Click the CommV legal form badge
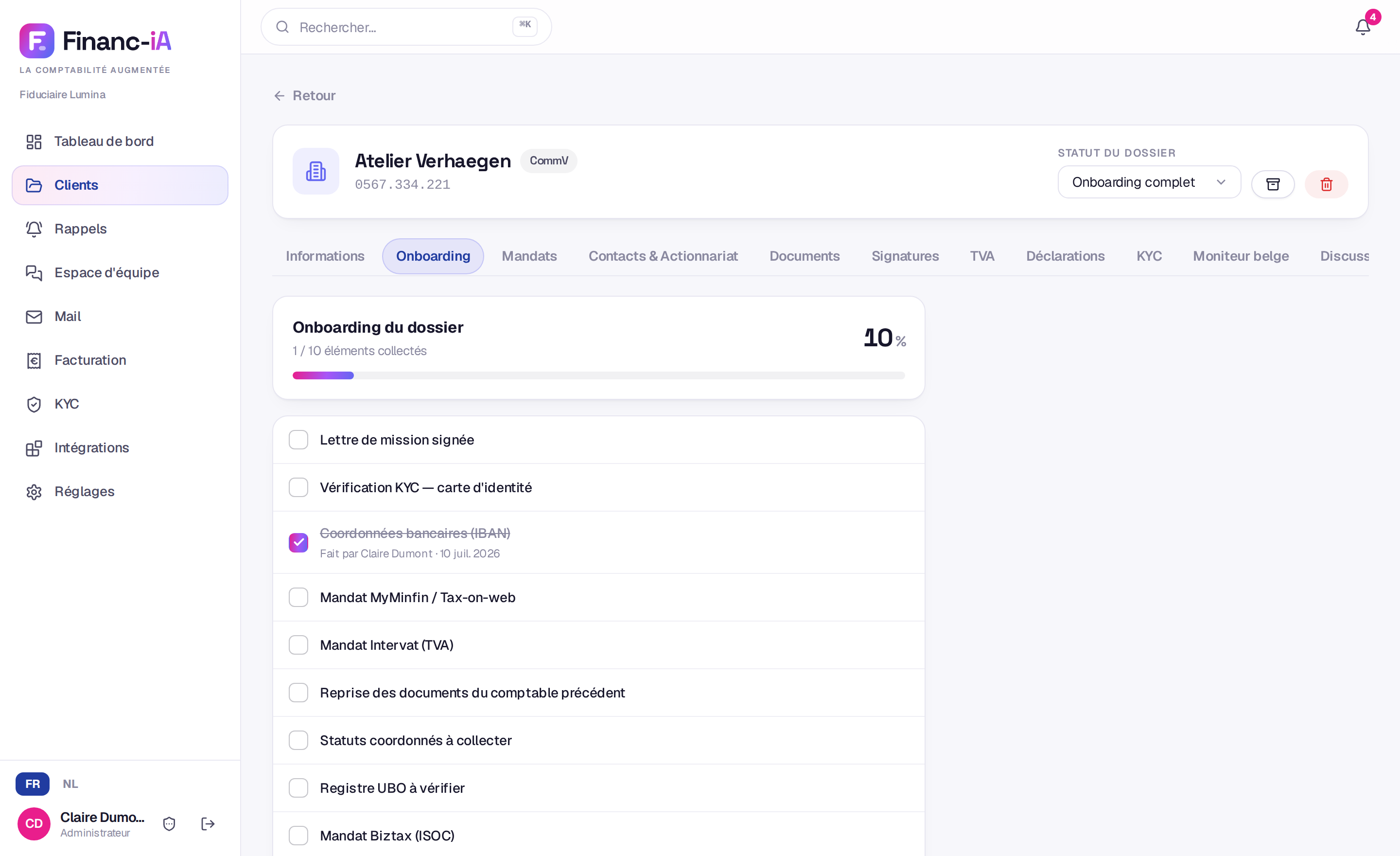This screenshot has height=856, width=1400. (548, 161)
